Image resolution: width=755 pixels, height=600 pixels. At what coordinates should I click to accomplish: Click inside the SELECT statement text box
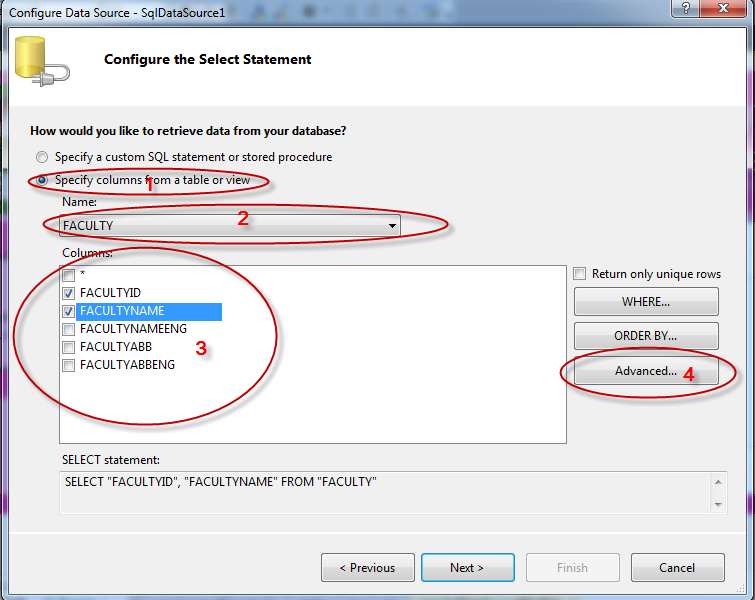coord(385,493)
